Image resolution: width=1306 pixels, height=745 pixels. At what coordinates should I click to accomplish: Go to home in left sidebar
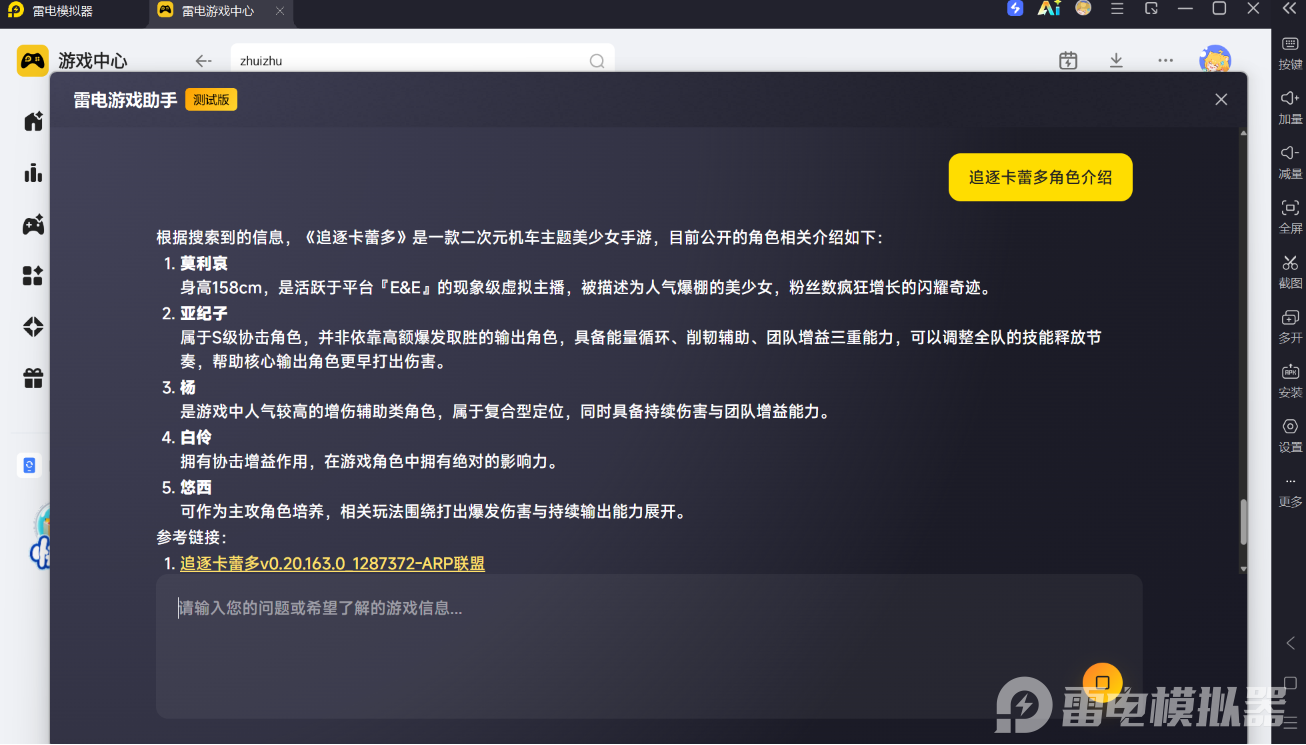[33, 122]
